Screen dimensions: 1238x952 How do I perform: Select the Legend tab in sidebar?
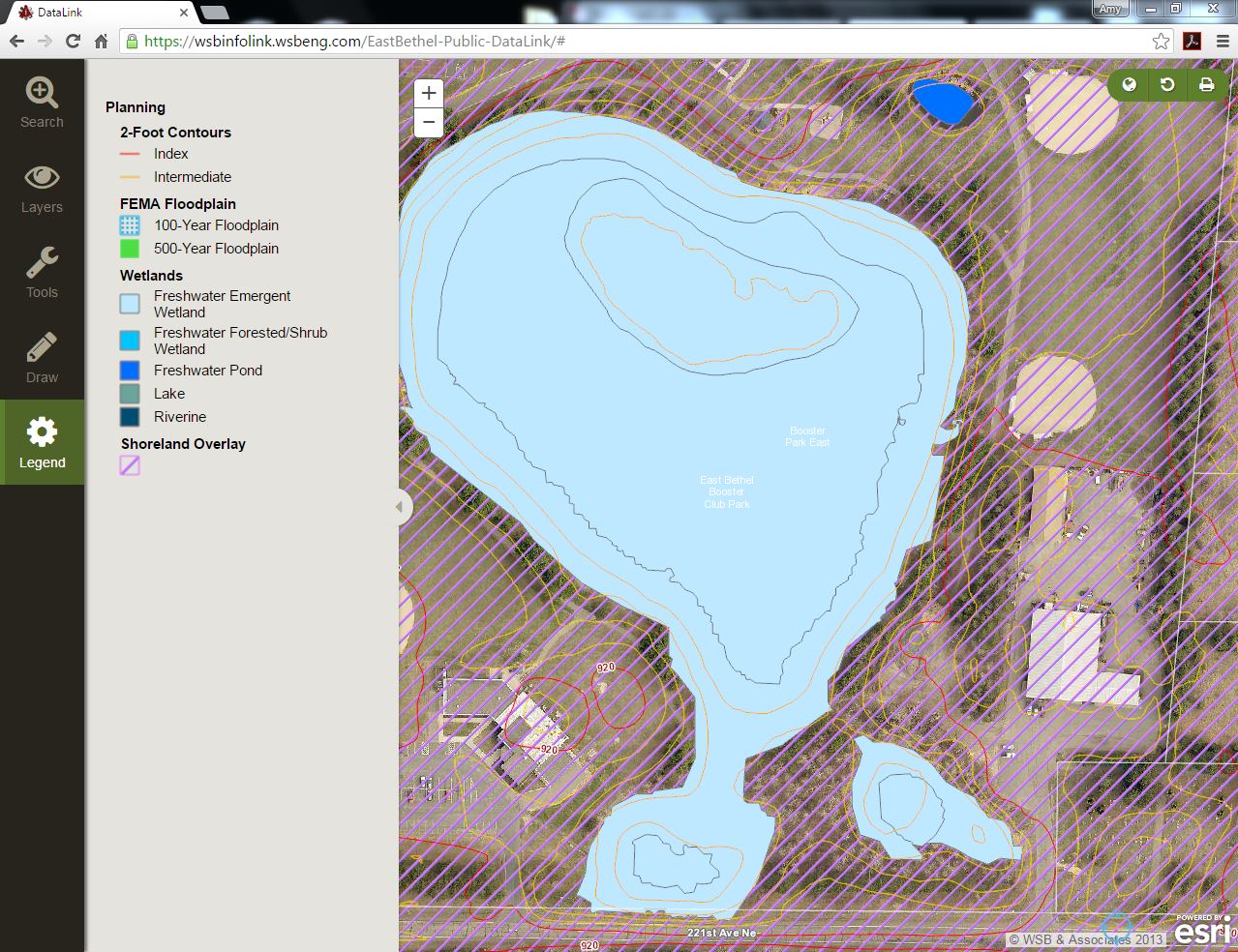[x=42, y=442]
